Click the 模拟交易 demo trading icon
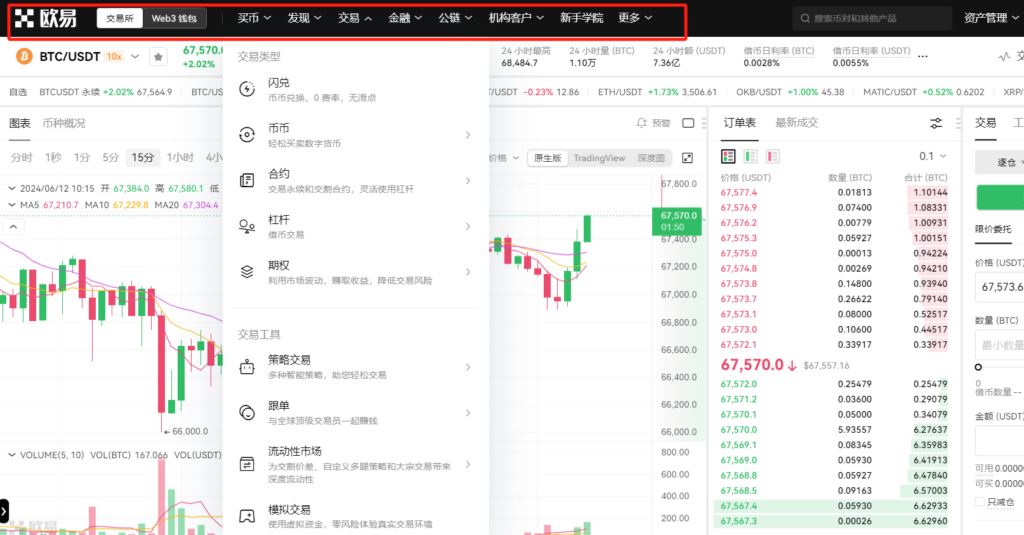The width and height of the screenshot is (1024, 535). click(247, 516)
